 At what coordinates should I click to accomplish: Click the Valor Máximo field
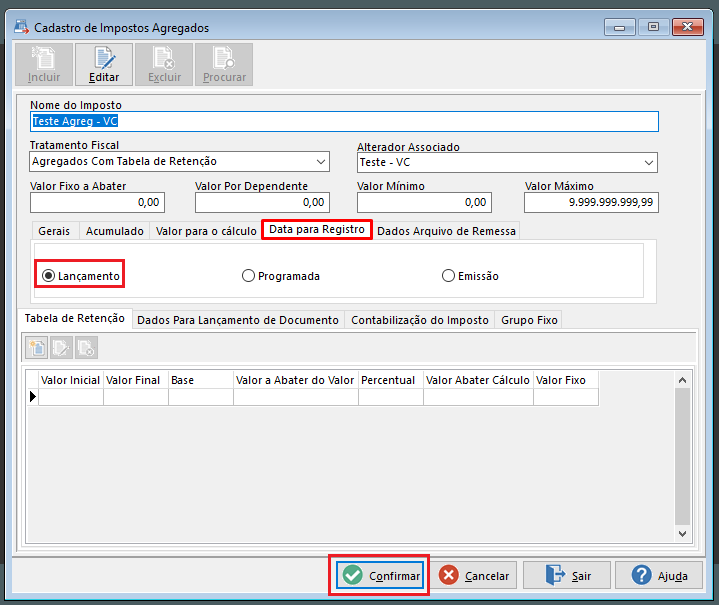coord(592,202)
